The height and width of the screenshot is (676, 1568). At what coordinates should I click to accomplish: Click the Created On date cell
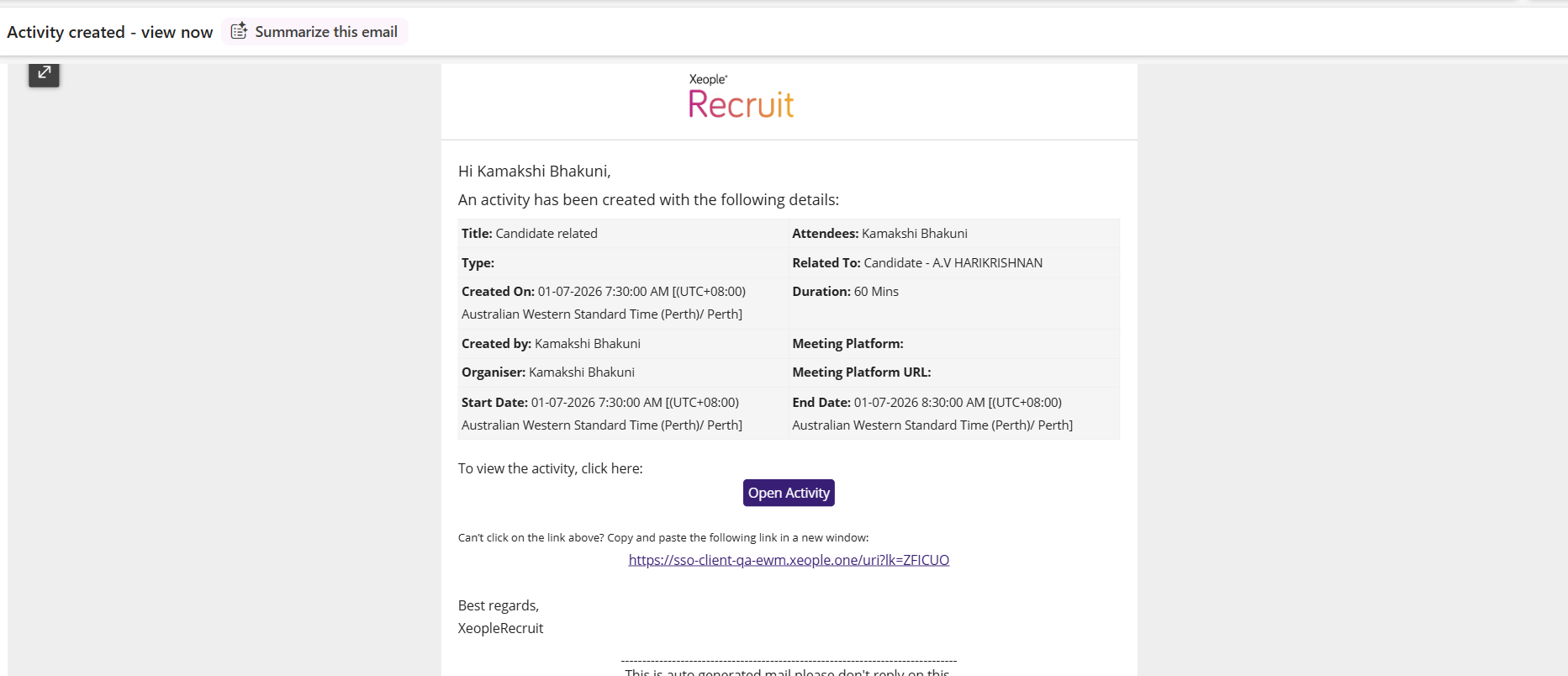click(623, 303)
